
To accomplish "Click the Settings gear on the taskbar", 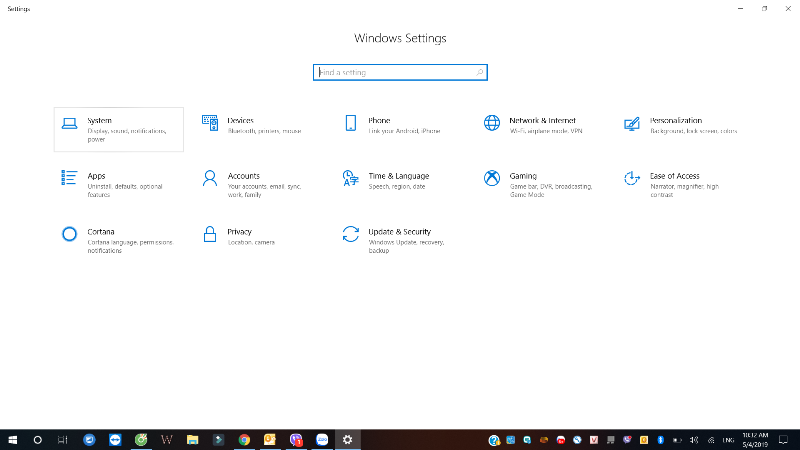I will point(347,440).
